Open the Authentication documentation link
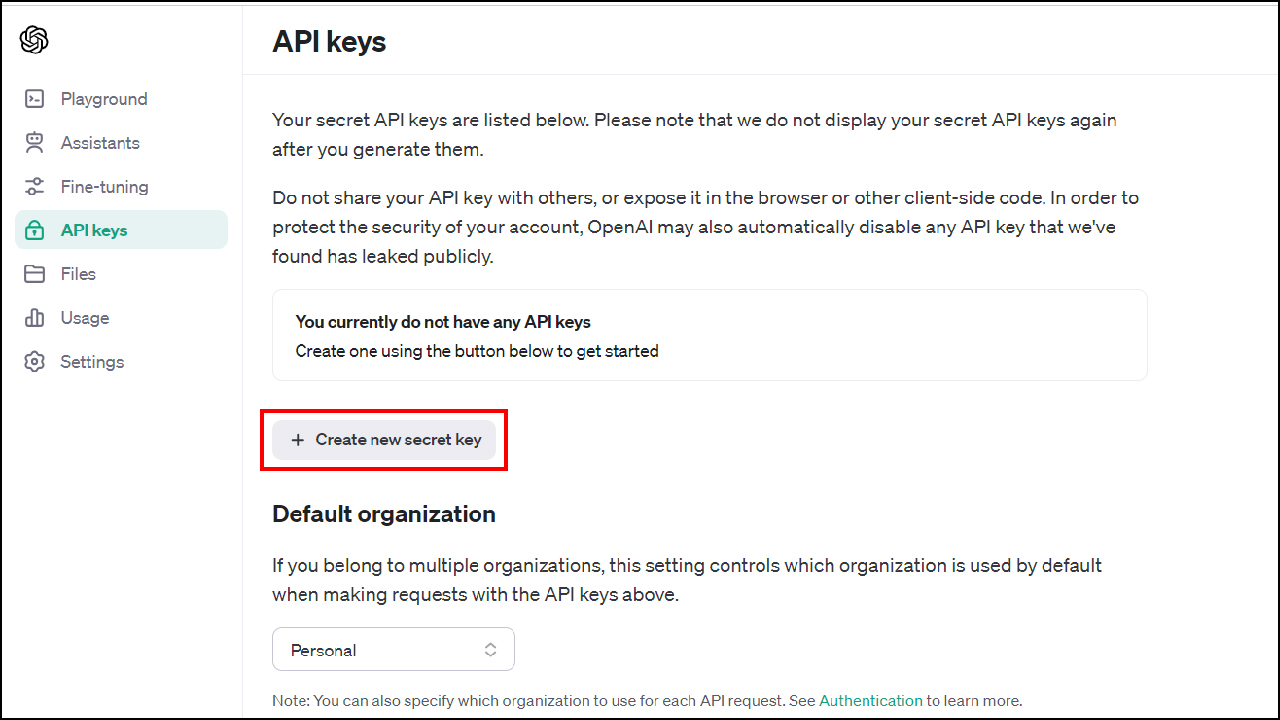 coord(870,701)
